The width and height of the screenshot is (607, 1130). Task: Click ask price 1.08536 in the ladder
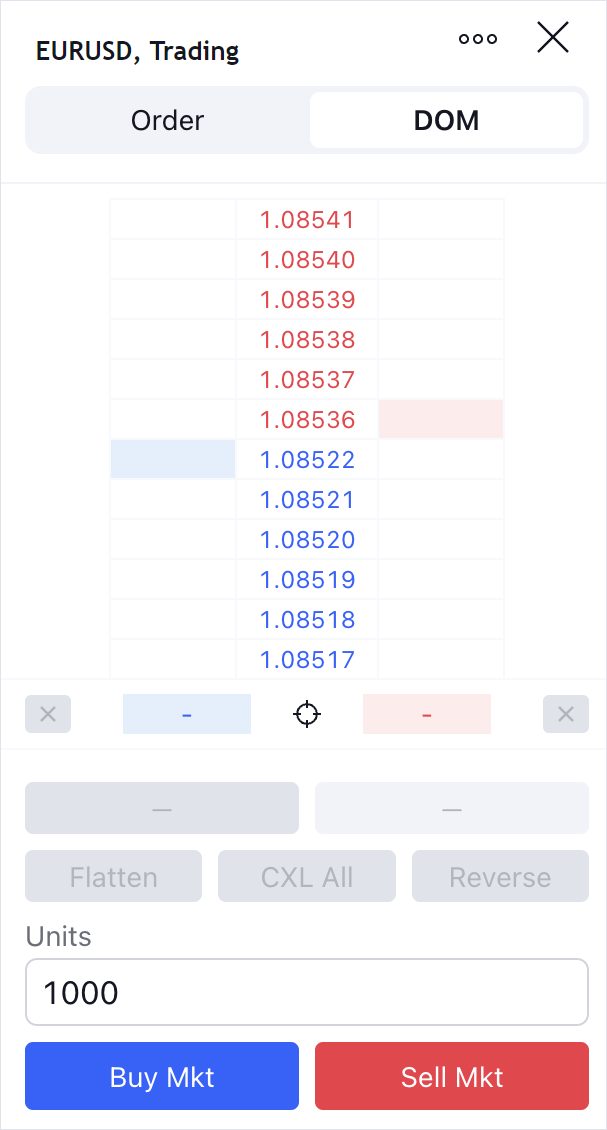[x=307, y=420]
